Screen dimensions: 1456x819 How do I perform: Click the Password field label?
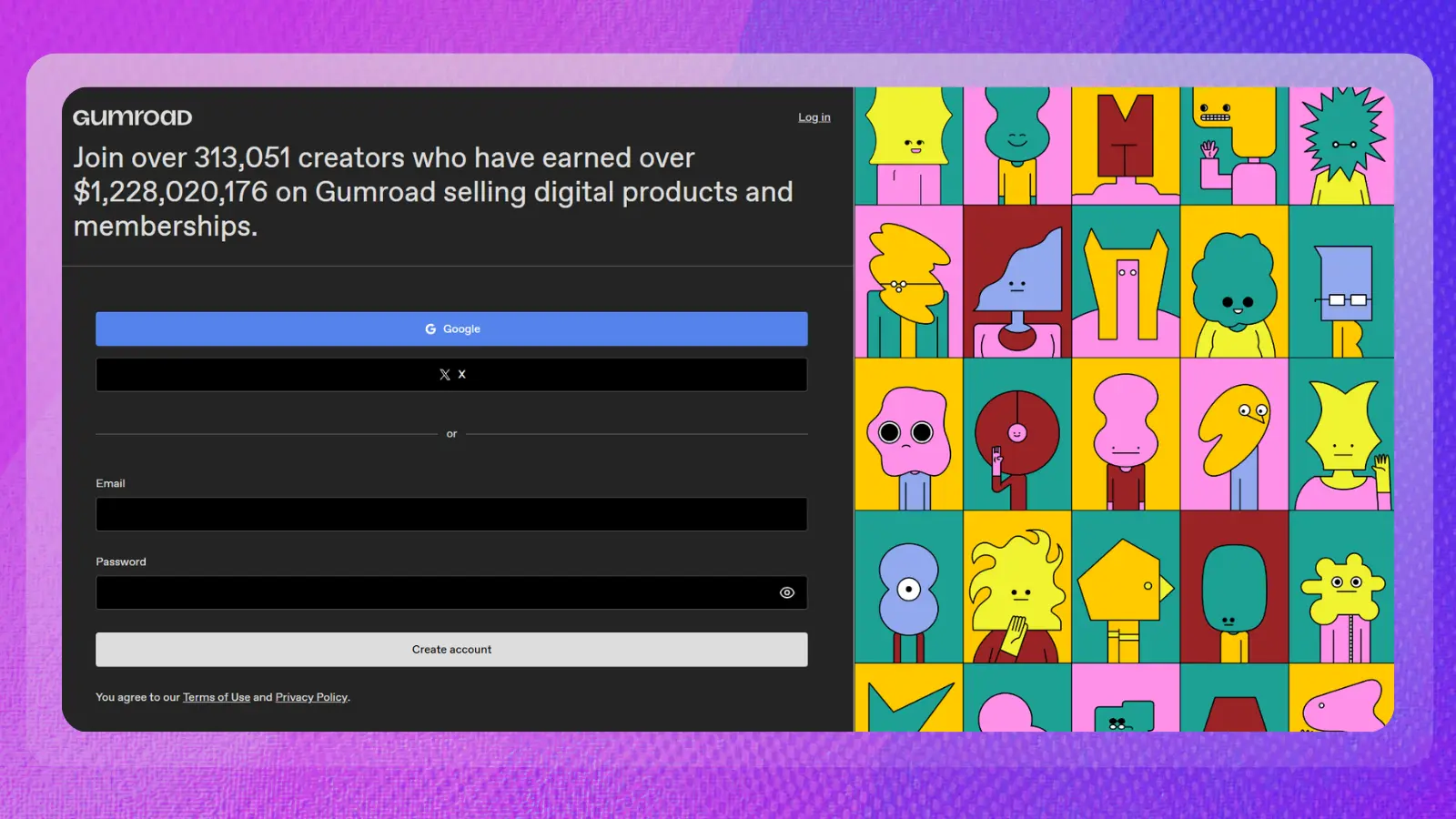point(121,561)
